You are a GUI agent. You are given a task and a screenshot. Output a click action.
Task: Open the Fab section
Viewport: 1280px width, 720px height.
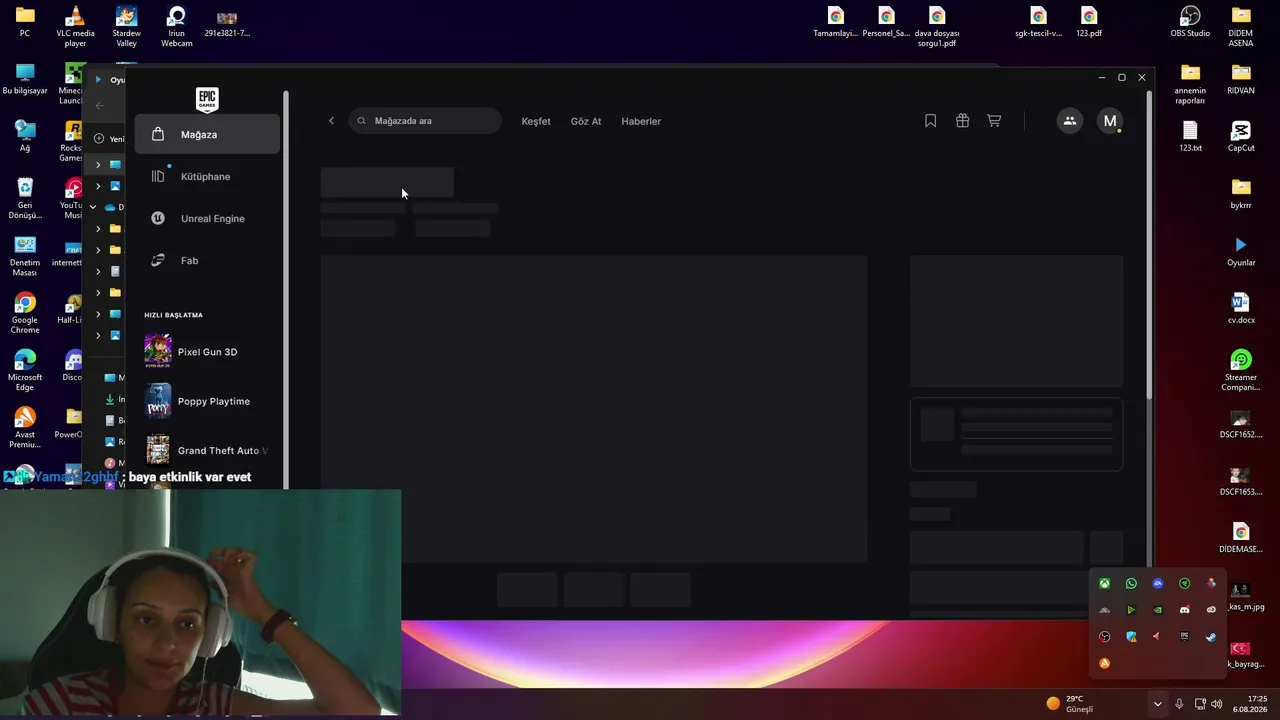coord(207,260)
